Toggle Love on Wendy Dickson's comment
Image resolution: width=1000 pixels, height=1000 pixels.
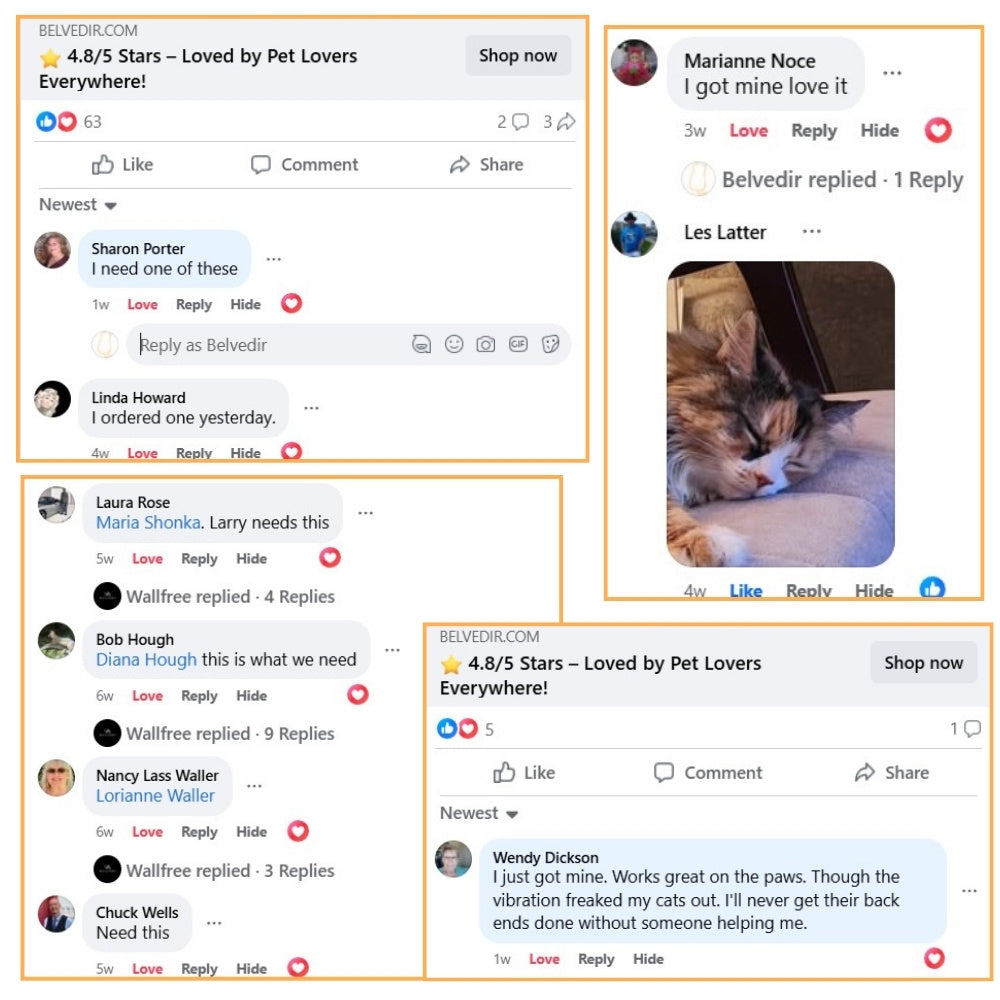[544, 959]
